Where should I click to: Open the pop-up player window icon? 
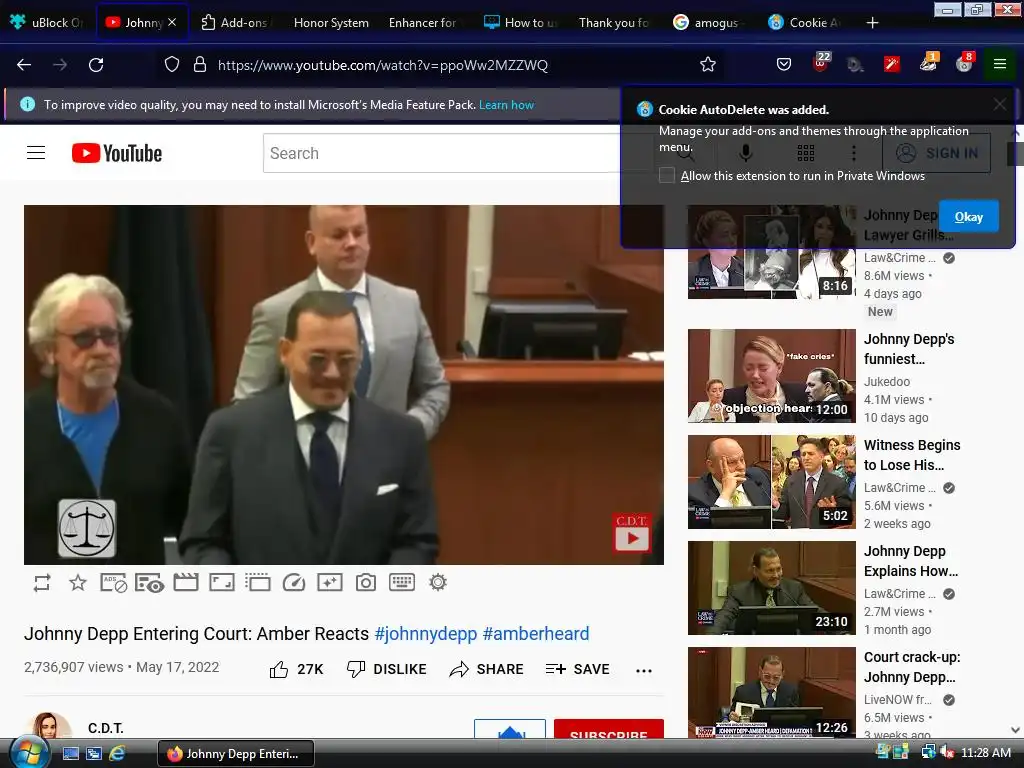257,583
